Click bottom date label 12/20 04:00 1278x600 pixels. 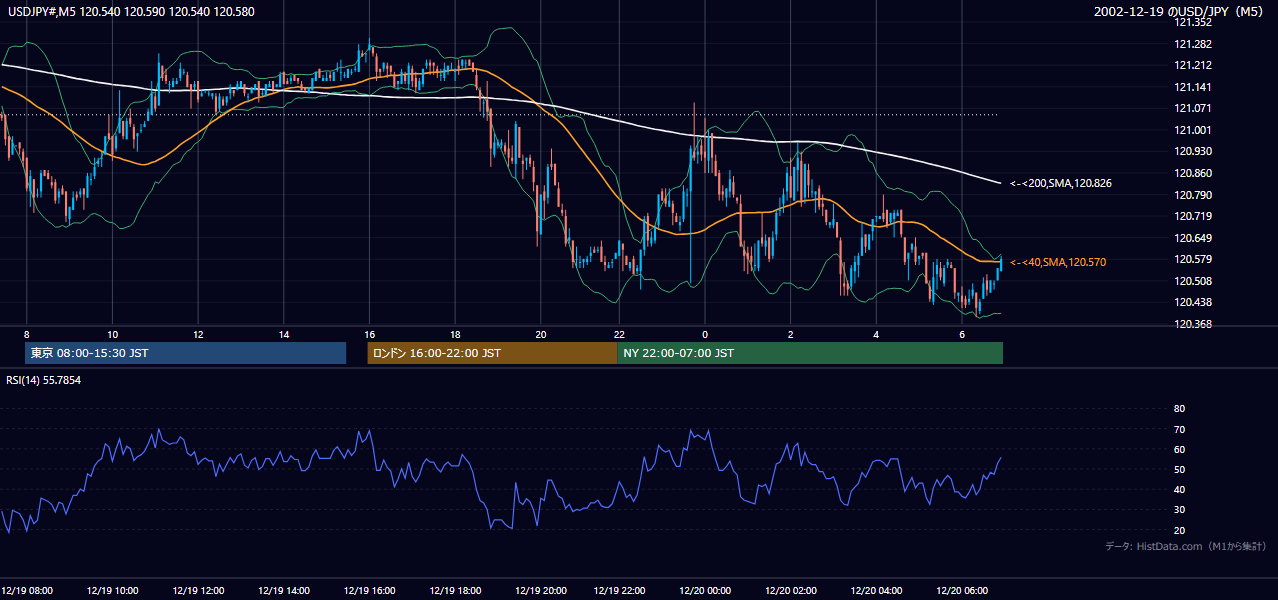(876, 591)
